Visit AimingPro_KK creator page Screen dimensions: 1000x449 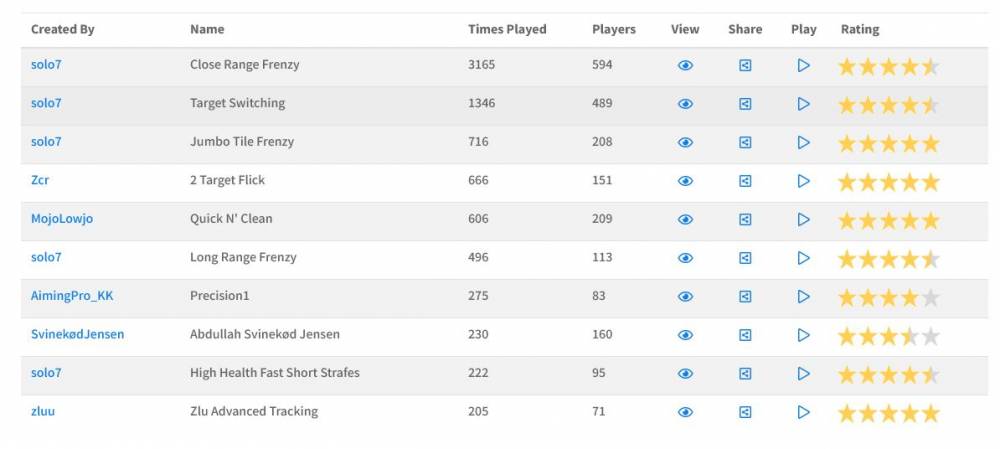pos(72,296)
